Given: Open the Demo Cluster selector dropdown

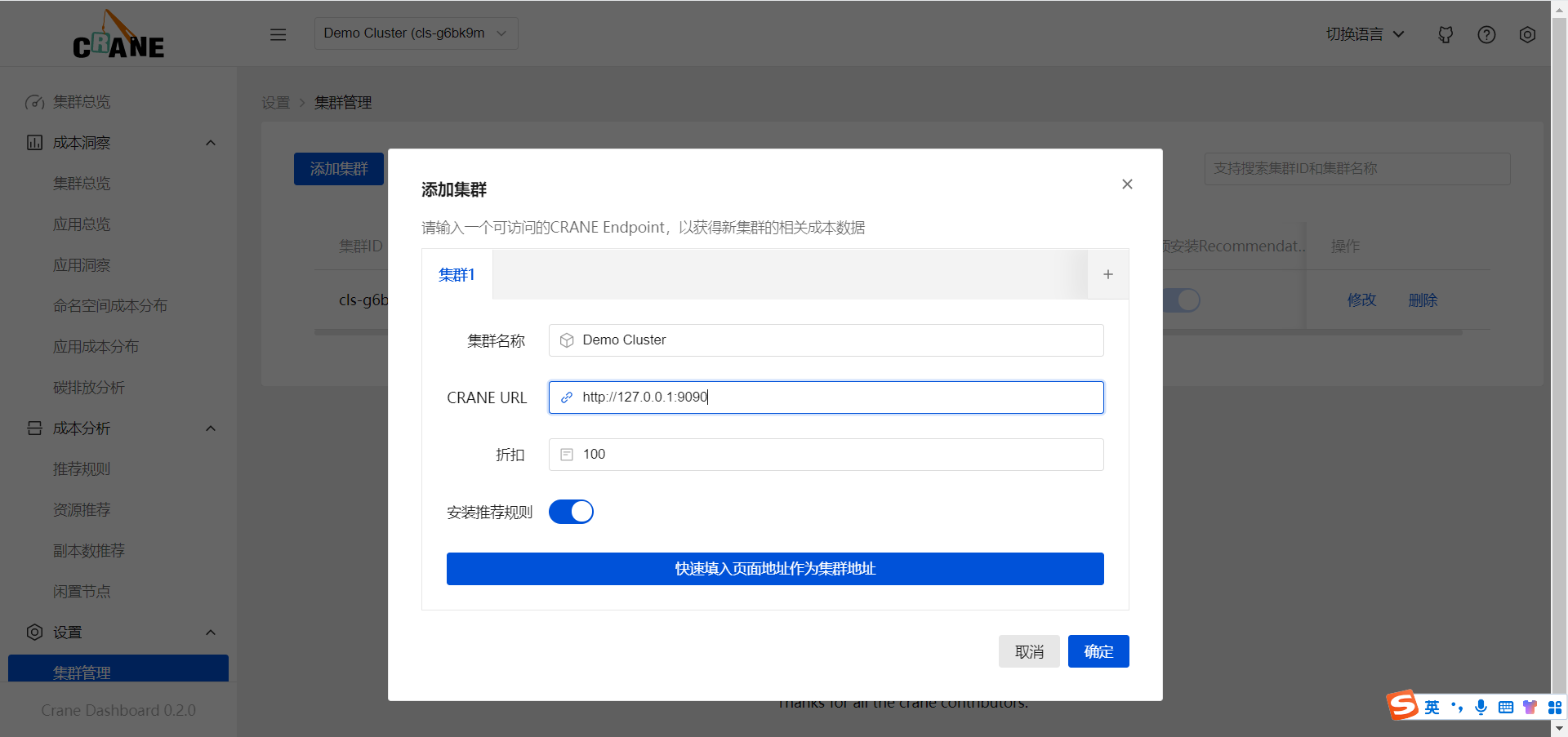Looking at the screenshot, I should [x=416, y=33].
